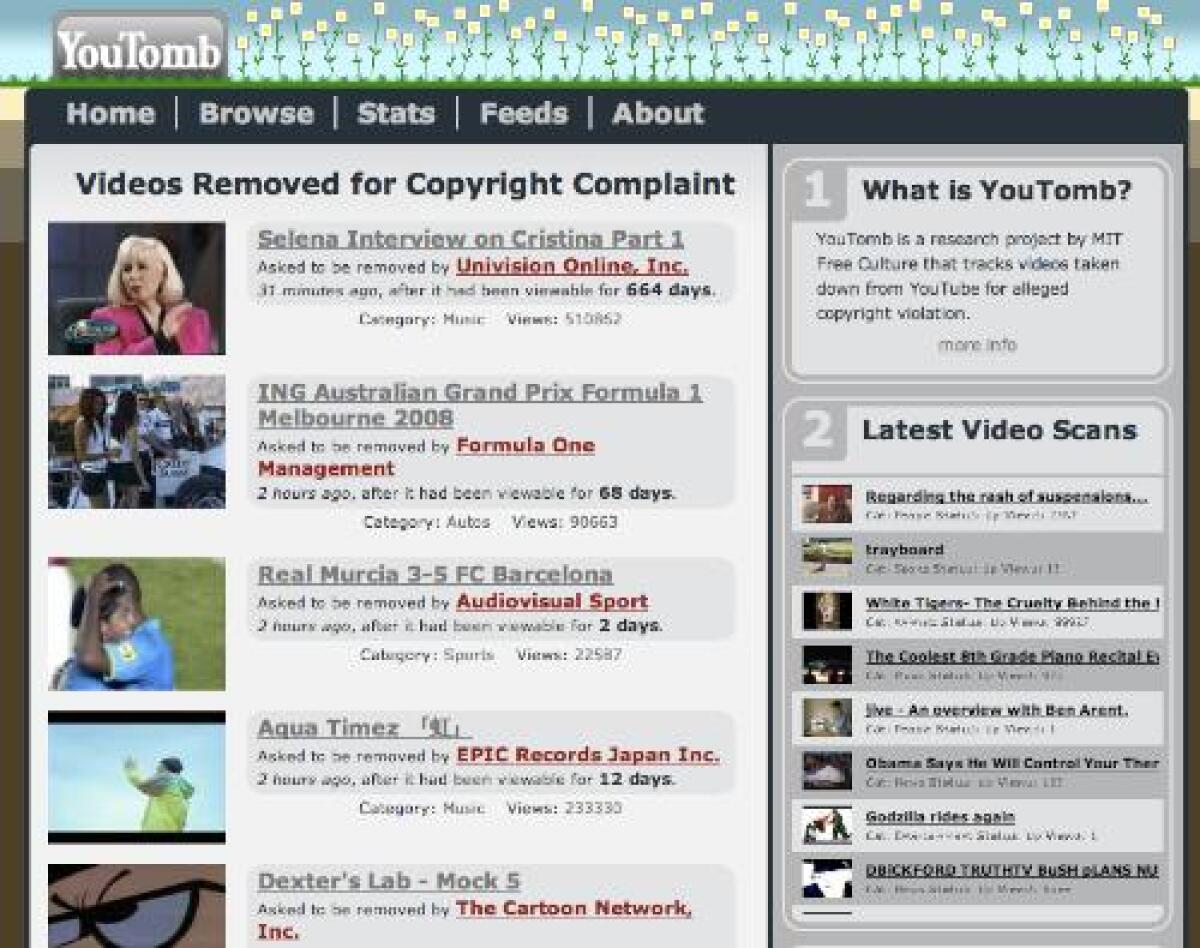Viewport: 1200px width, 948px height.
Task: Click the Real Murcia Barcelona thumbnail
Action: click(137, 624)
